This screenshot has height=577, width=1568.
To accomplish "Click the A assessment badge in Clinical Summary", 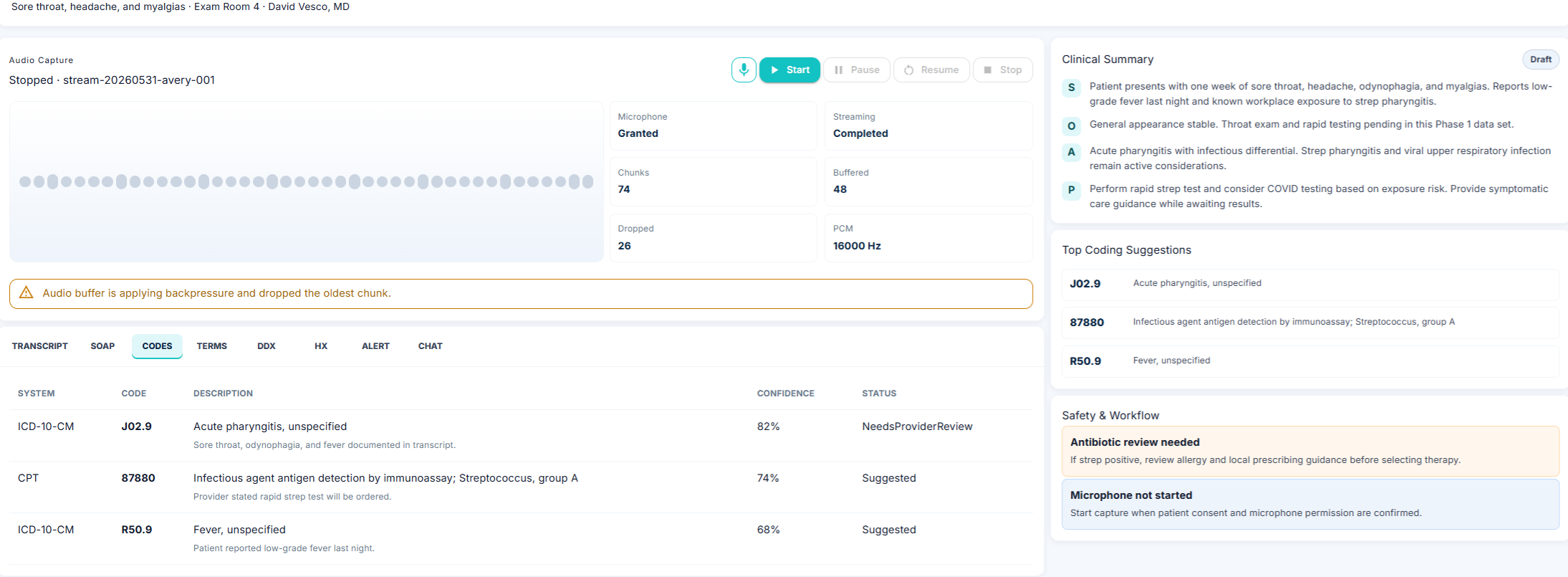I will pyautogui.click(x=1072, y=152).
